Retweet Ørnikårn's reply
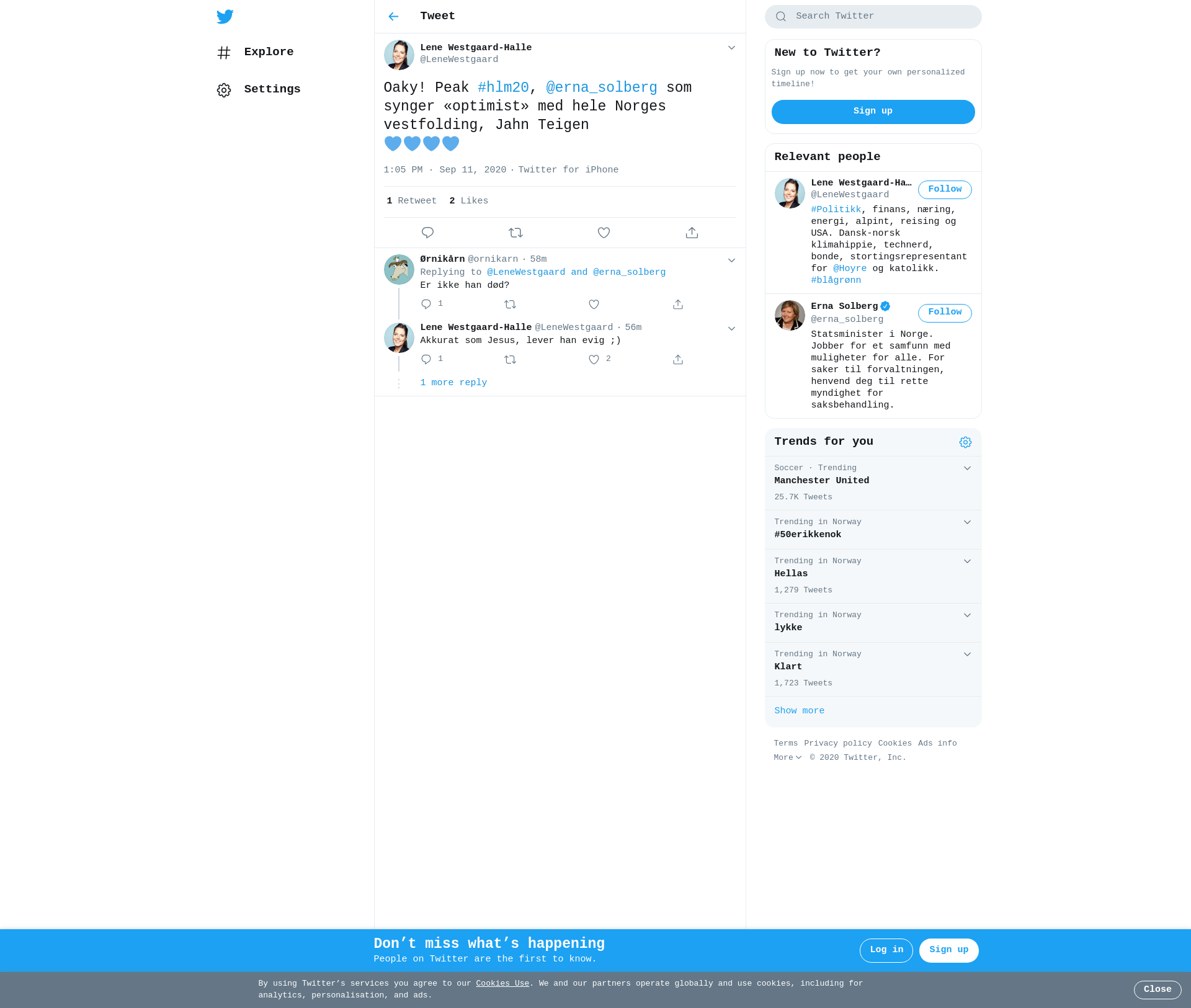Image resolution: width=1191 pixels, height=1008 pixels. click(510, 304)
